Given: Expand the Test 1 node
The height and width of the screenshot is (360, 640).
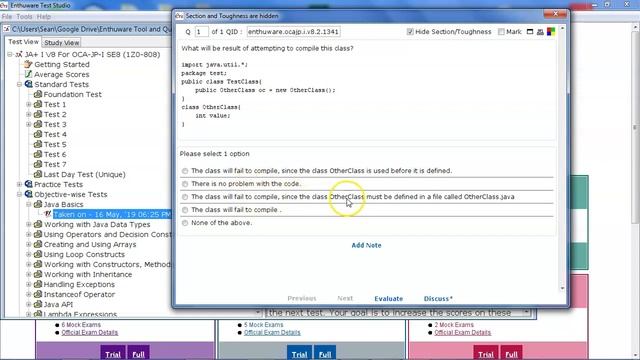Looking at the screenshot, I should point(29,104).
